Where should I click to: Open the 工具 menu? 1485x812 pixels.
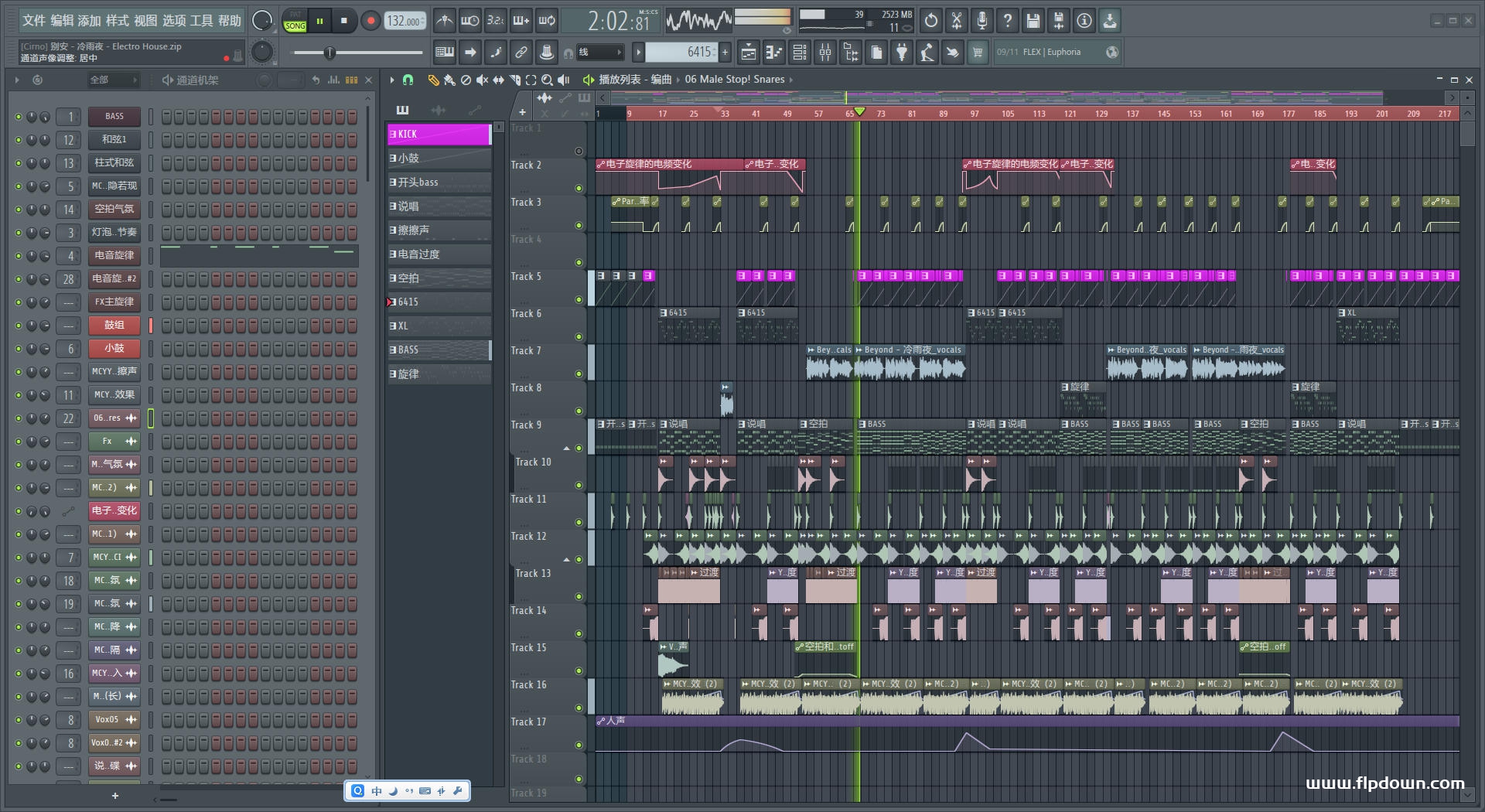(x=202, y=21)
